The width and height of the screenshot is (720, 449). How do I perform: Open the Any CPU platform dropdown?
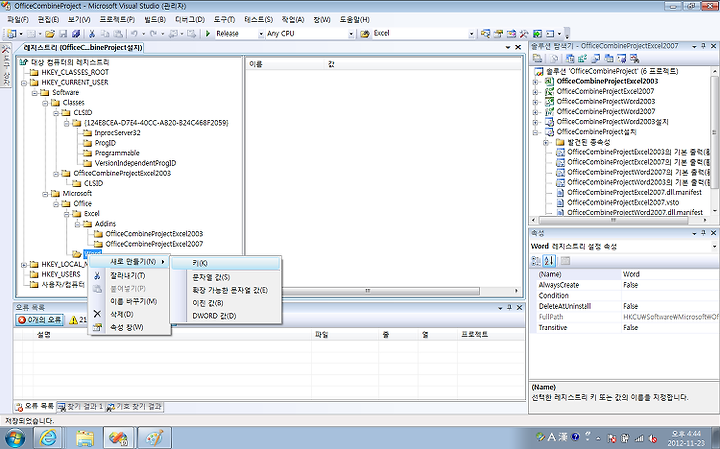click(351, 34)
